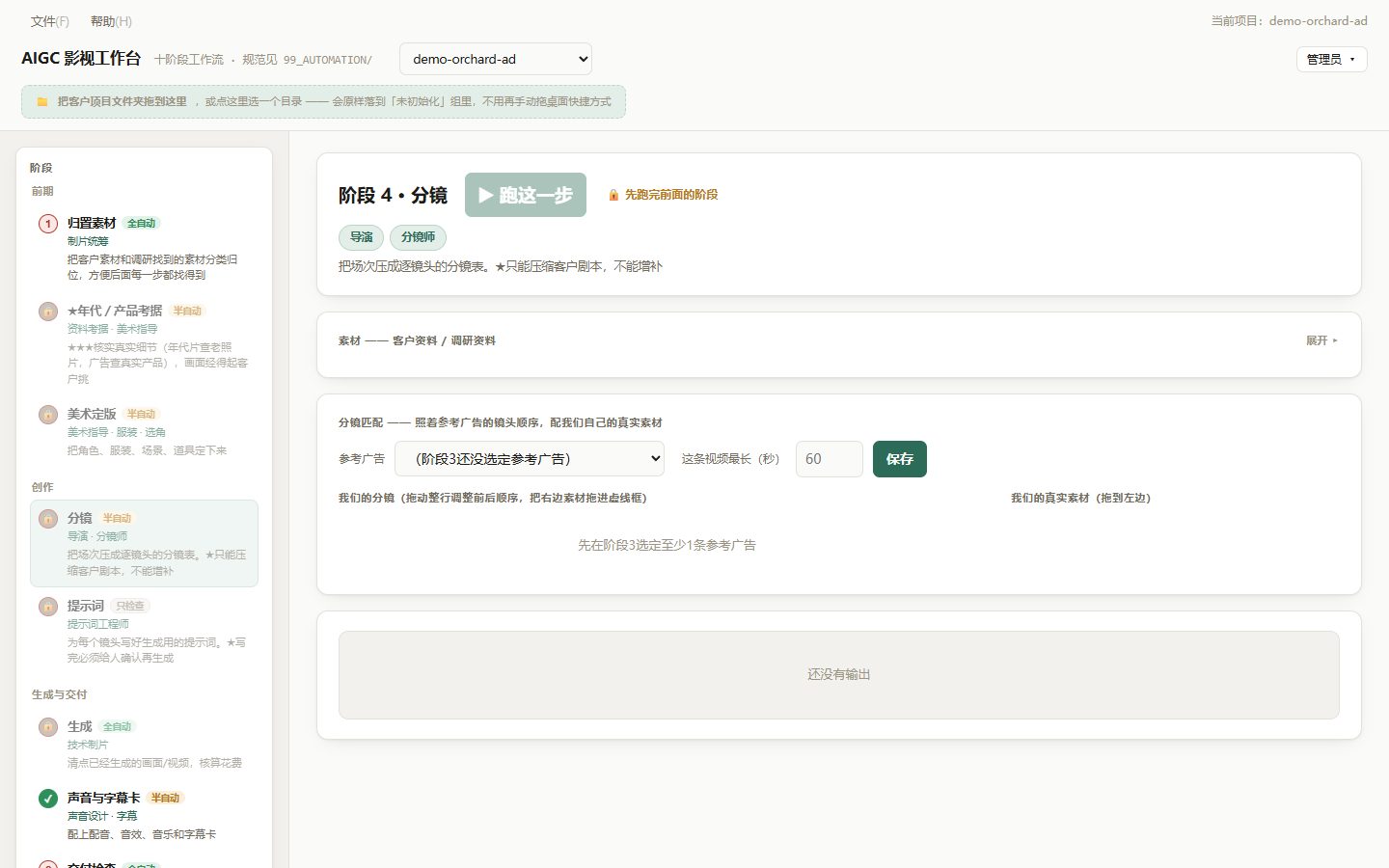The height and width of the screenshot is (868, 1389).
Task: Expand the 素材 section with 展开
Action: click(1321, 340)
